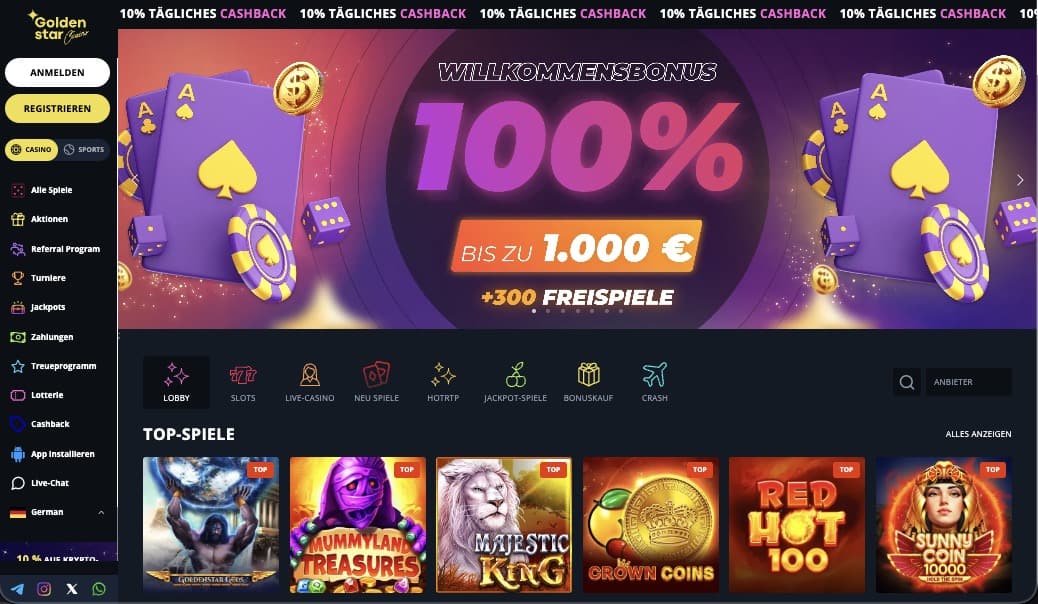Open WhatsApp social icon
Image resolution: width=1038 pixels, height=604 pixels.
[x=99, y=589]
